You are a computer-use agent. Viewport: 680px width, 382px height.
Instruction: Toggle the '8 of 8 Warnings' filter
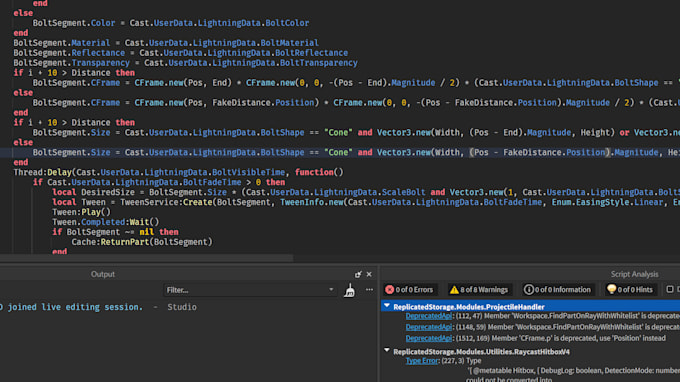pos(479,290)
